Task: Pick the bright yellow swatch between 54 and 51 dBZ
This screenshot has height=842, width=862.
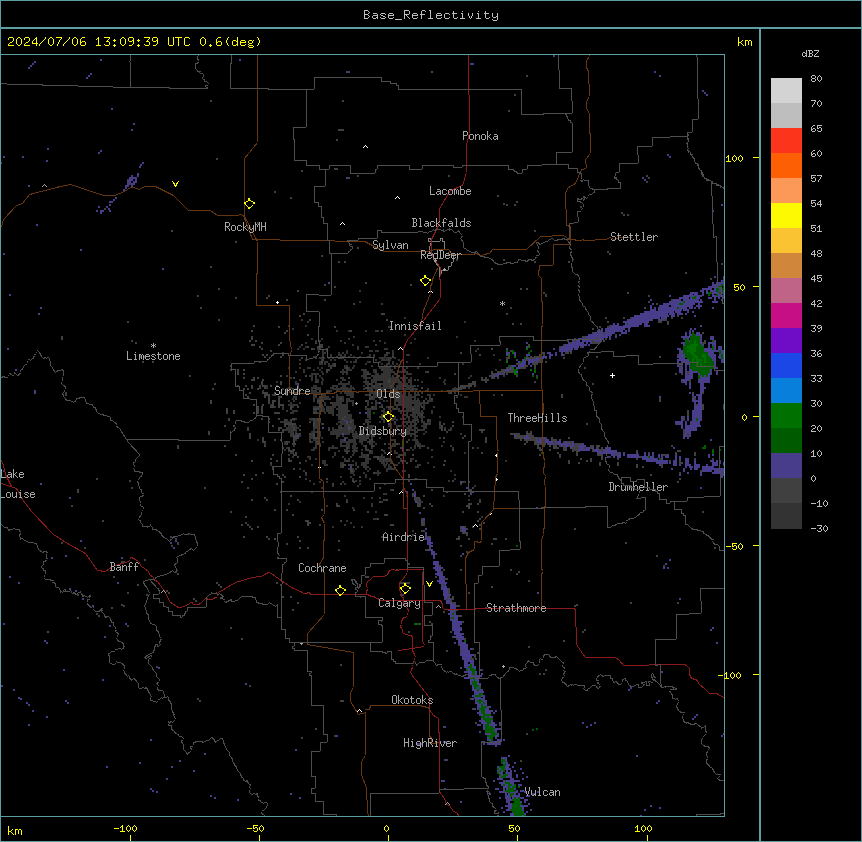Action: pyautogui.click(x=786, y=215)
